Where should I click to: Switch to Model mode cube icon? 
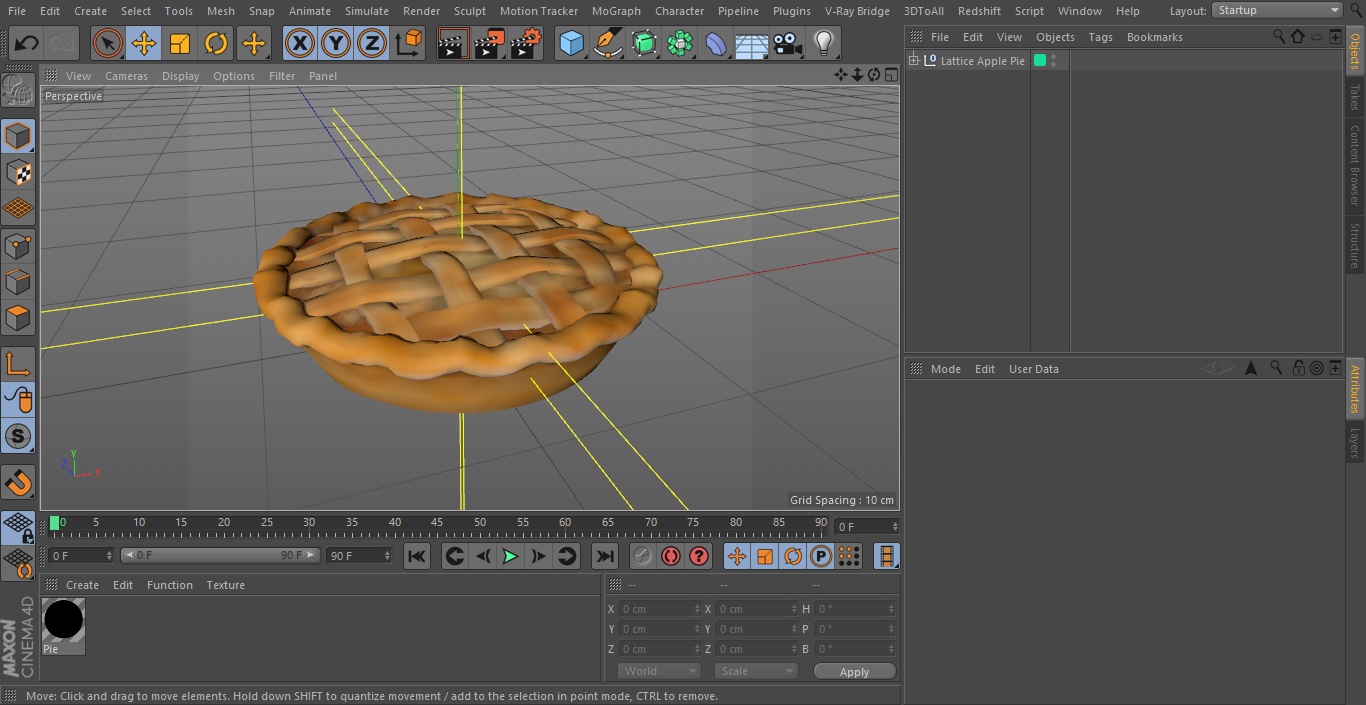point(18,136)
